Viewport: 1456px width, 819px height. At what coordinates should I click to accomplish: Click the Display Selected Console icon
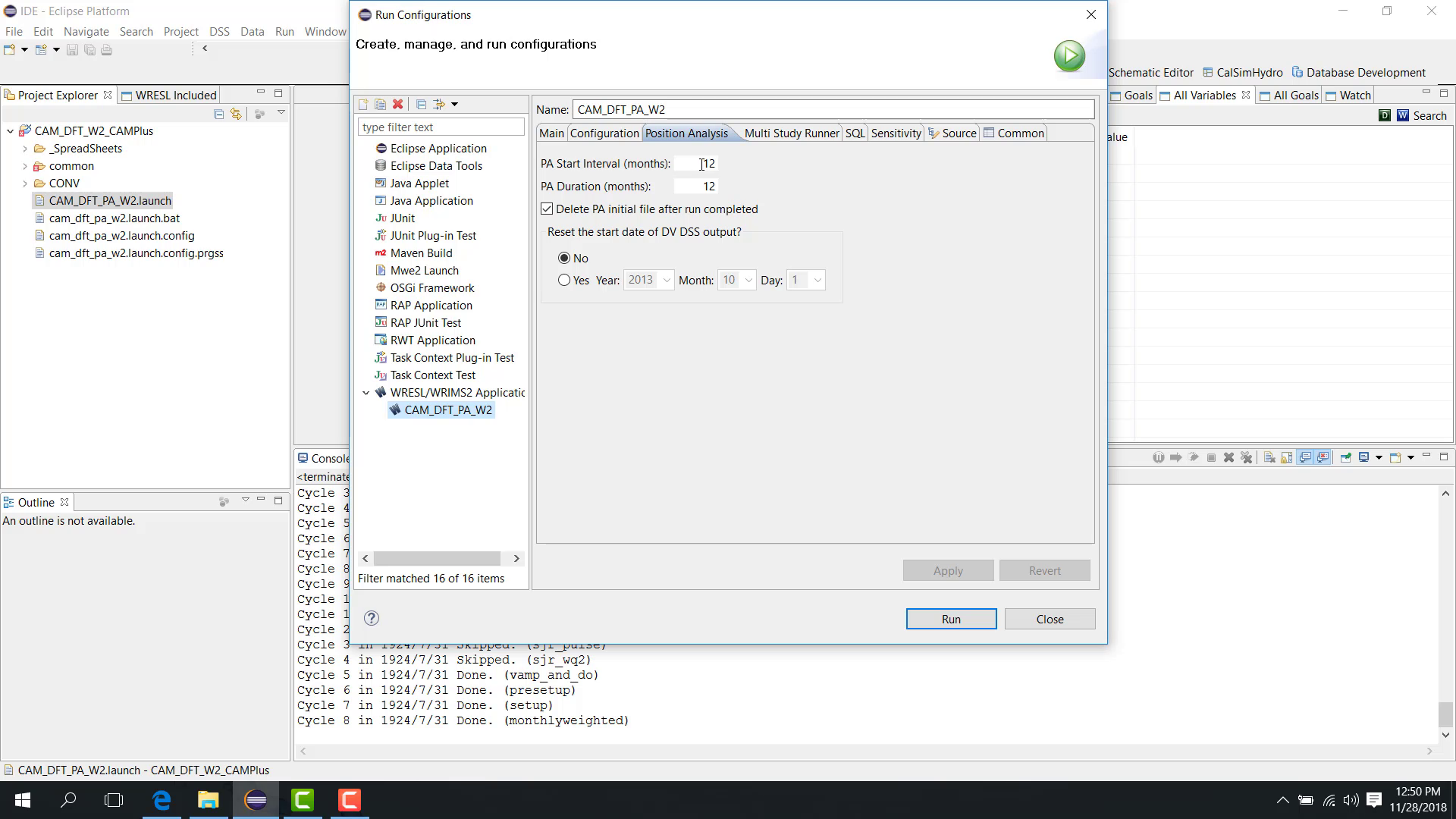(x=1363, y=457)
